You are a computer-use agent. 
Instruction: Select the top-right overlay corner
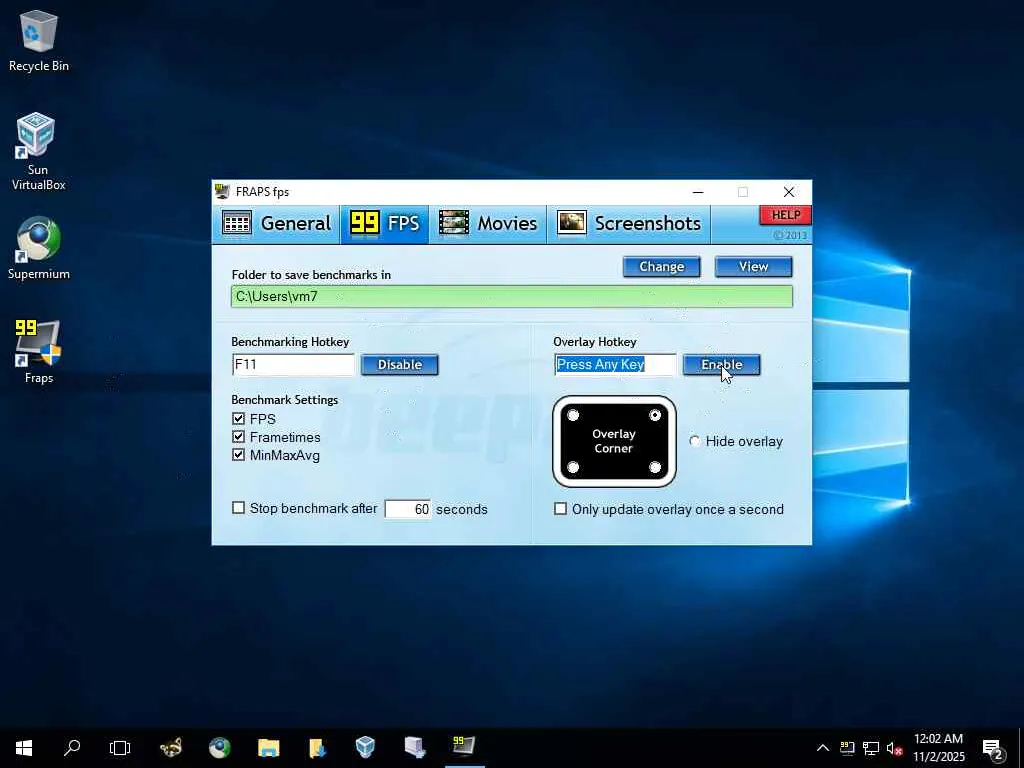(655, 415)
